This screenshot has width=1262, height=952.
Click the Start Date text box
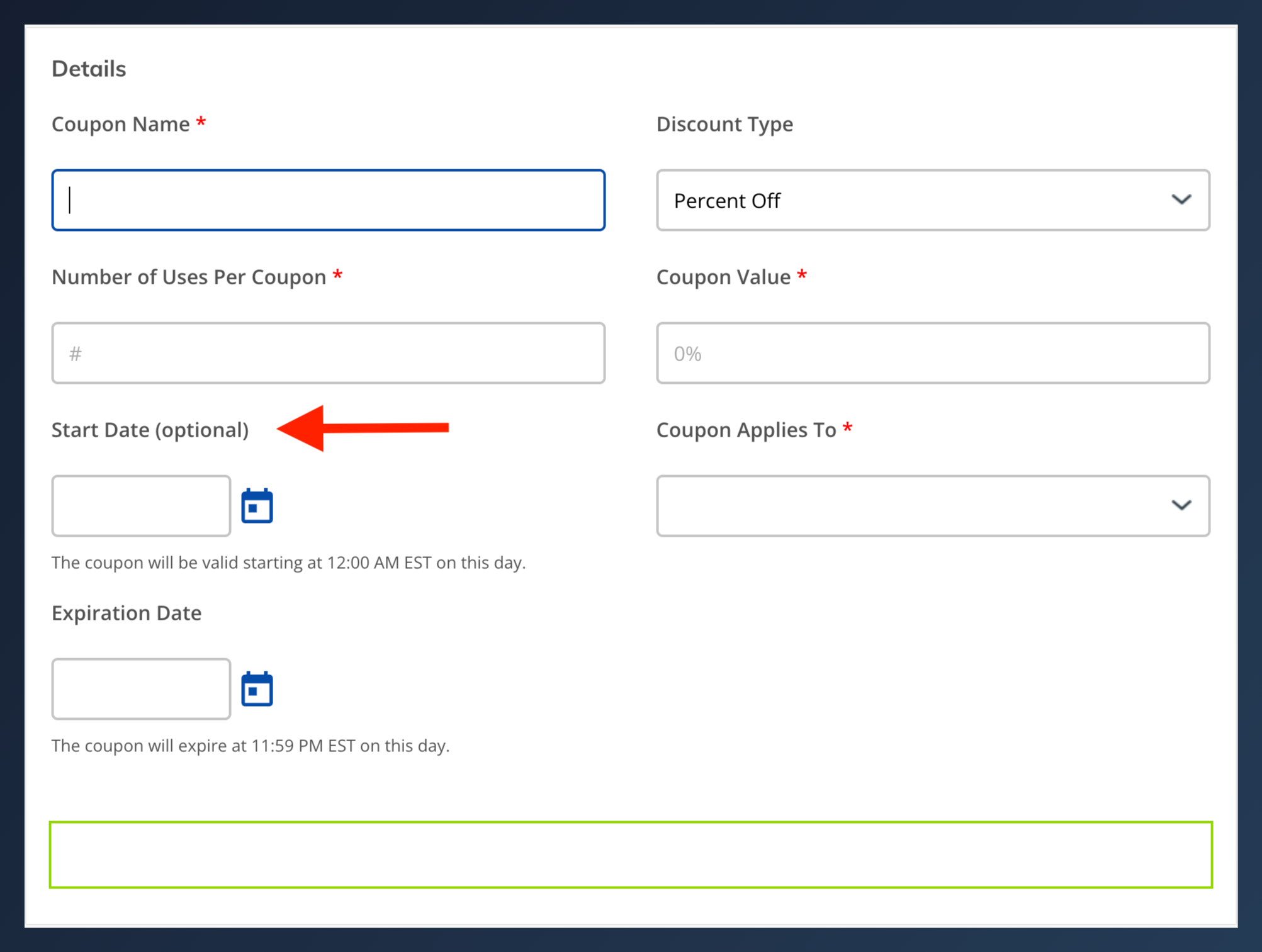141,506
